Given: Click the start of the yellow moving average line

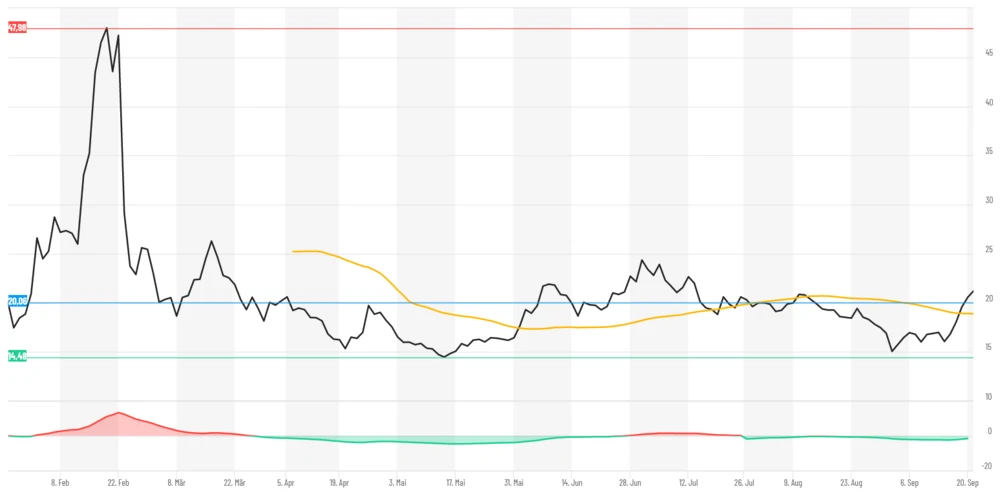Looking at the screenshot, I should (x=293, y=251).
